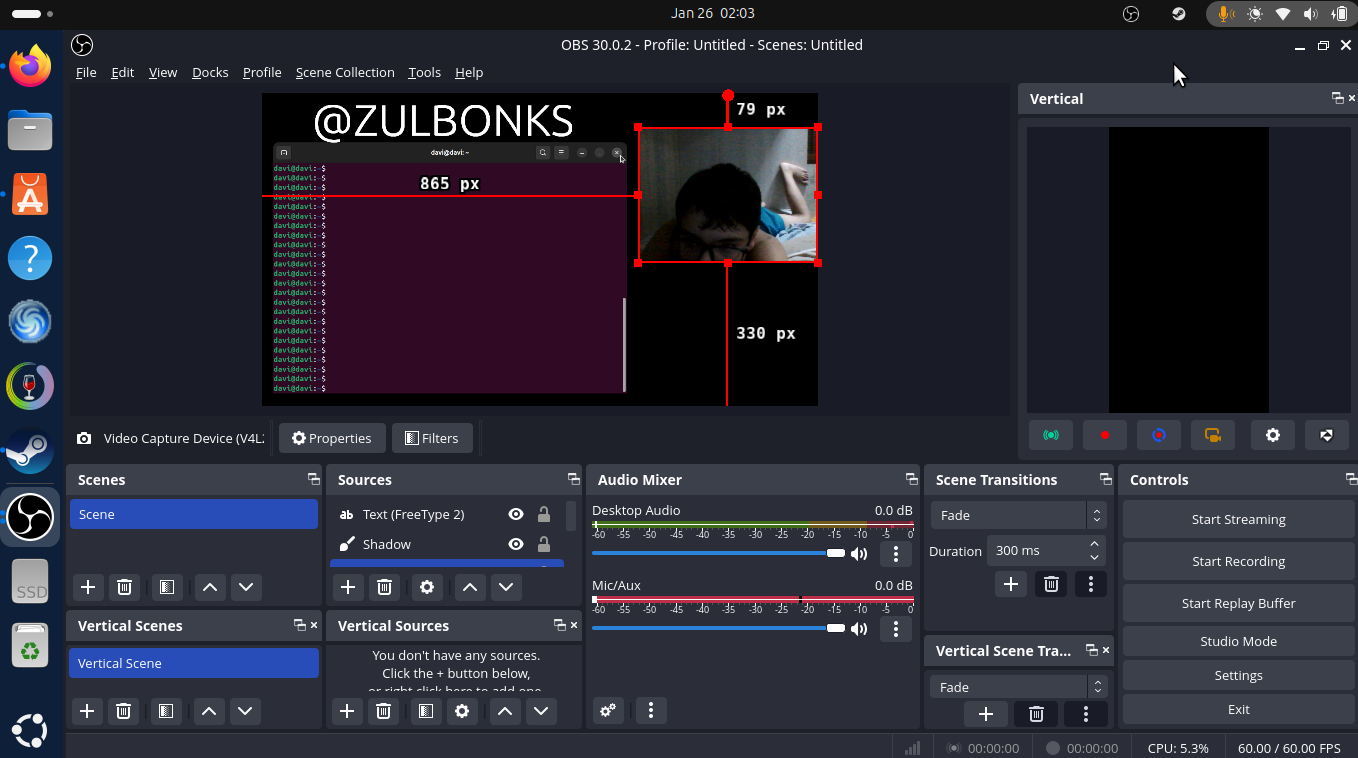Open Filters for the selected source

(431, 438)
